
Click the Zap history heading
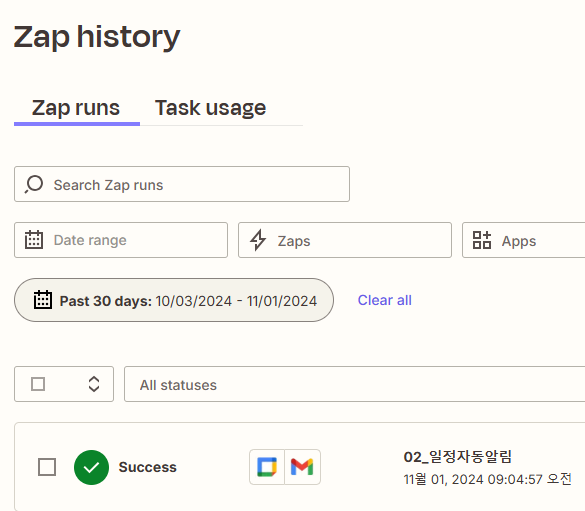(97, 37)
